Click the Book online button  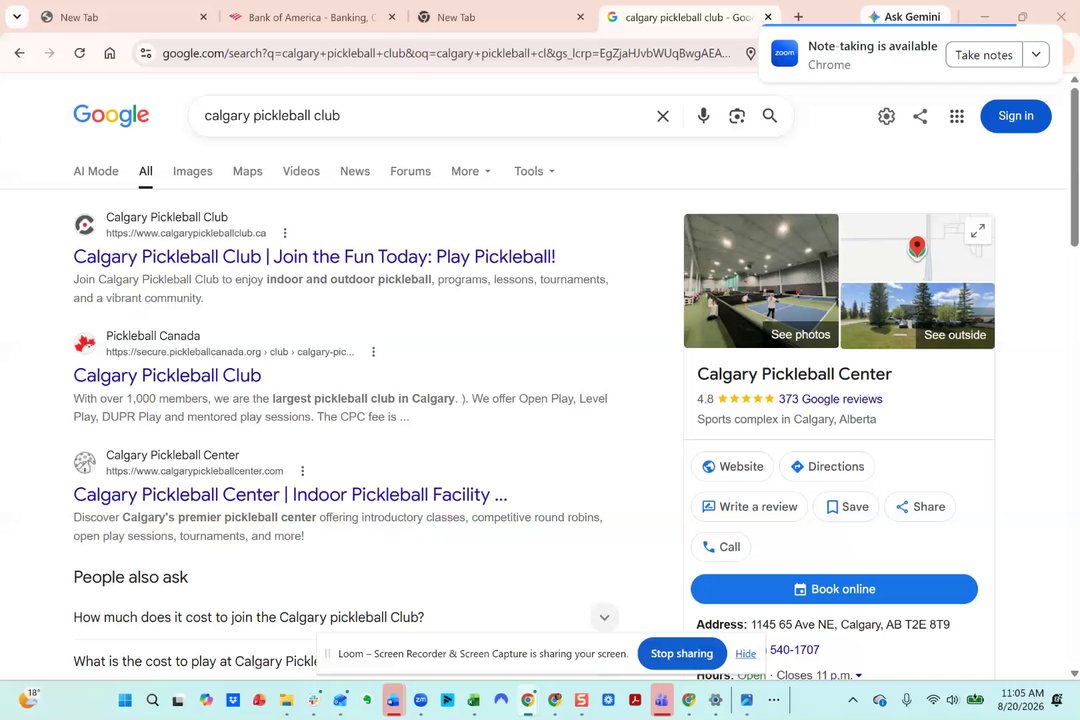tap(834, 589)
